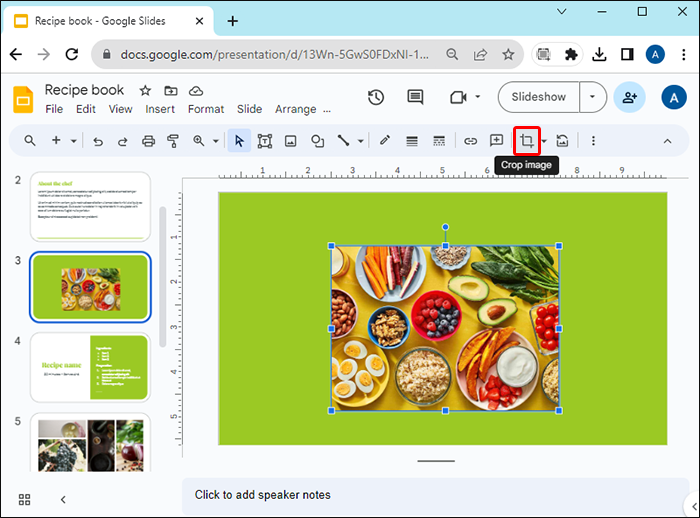The width and height of the screenshot is (700, 518).
Task: Open the Insert menu
Action: (x=160, y=109)
